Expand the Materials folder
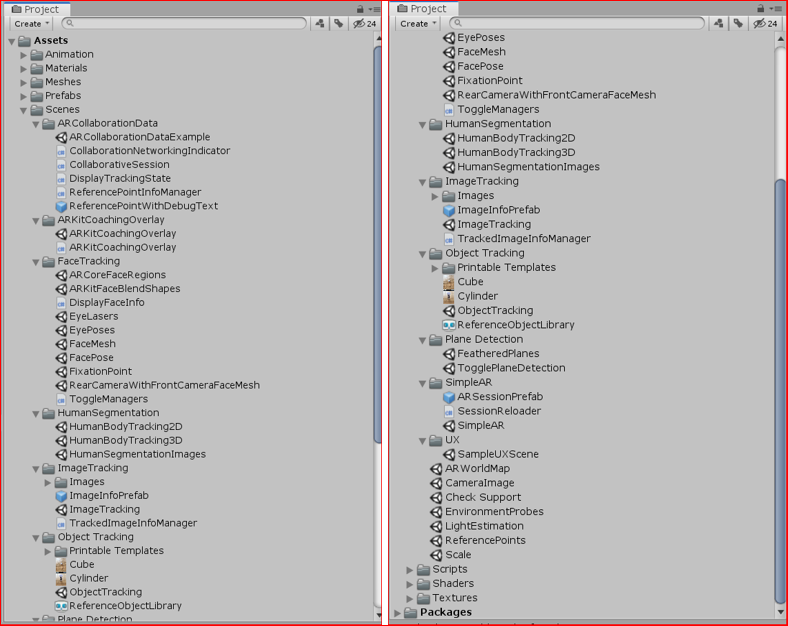Viewport: 788px width, 626px height. coord(24,68)
